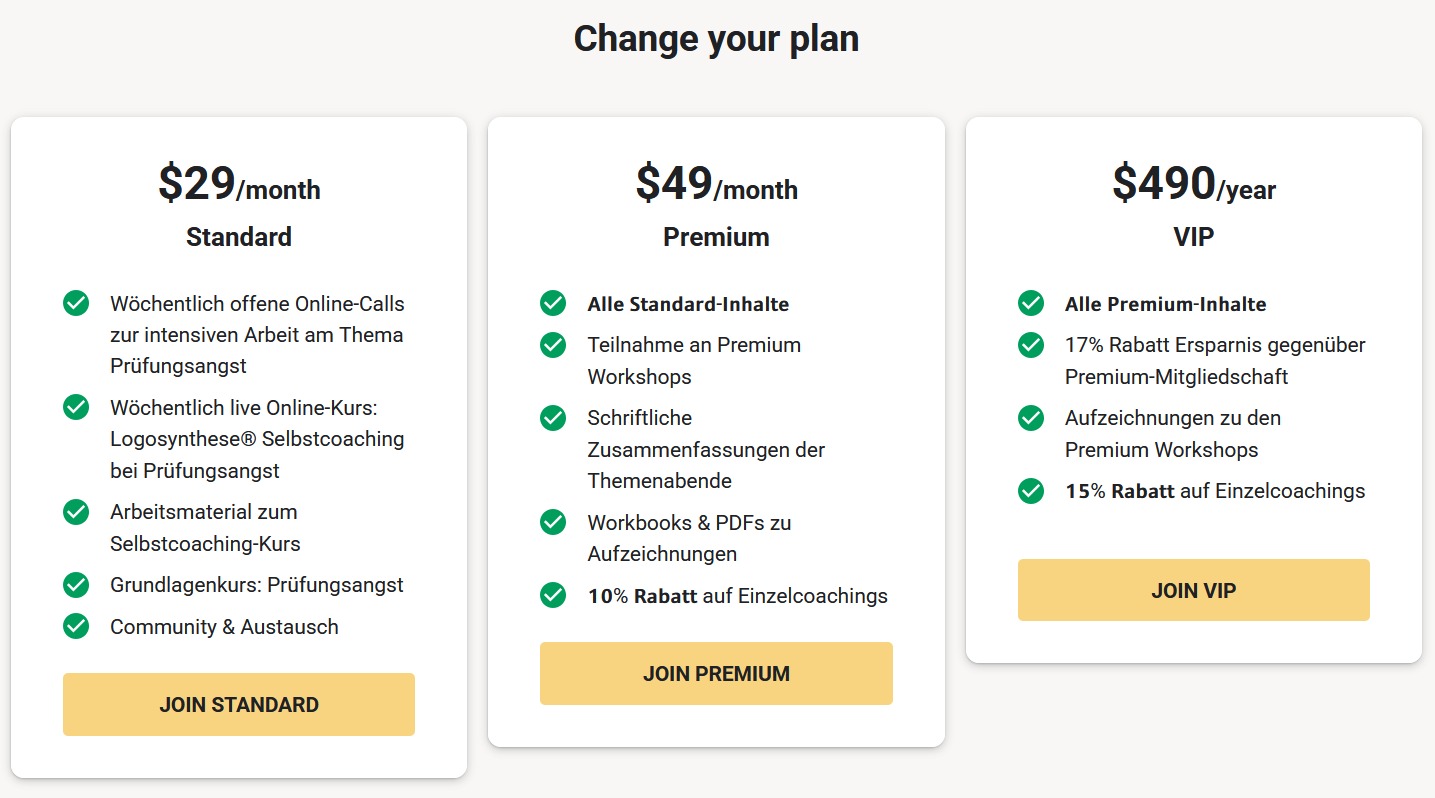Click the "$29/month" price label
The height and width of the screenshot is (798, 1435).
238,186
